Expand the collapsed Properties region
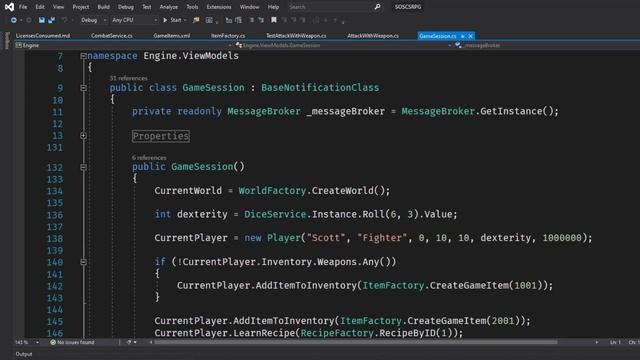The image size is (640, 360). coord(83,136)
